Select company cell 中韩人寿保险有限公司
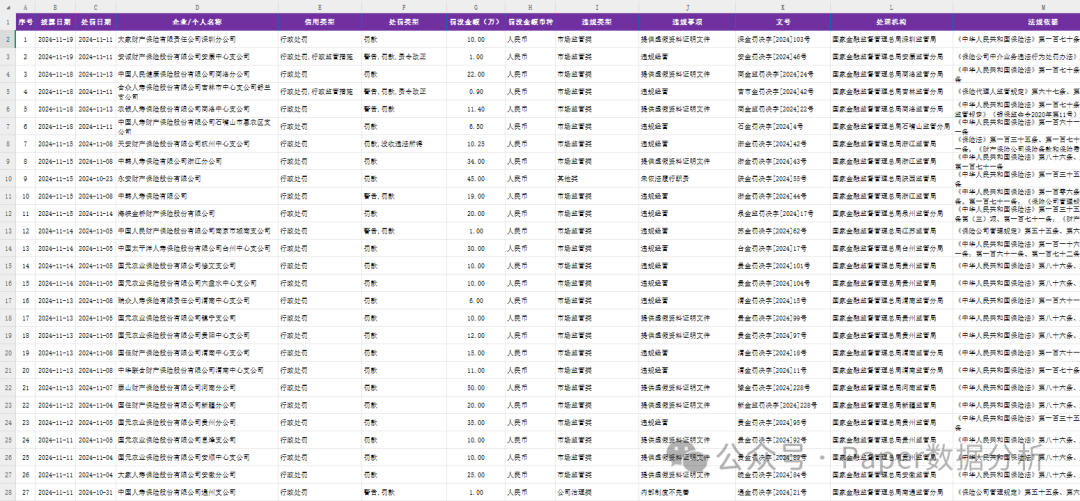The image size is (1080, 501). point(197,196)
